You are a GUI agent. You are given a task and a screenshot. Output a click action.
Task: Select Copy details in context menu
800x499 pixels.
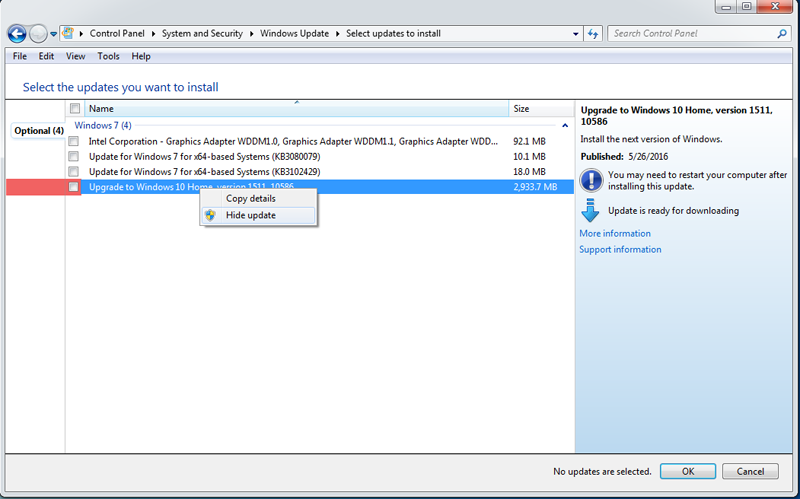pos(251,198)
